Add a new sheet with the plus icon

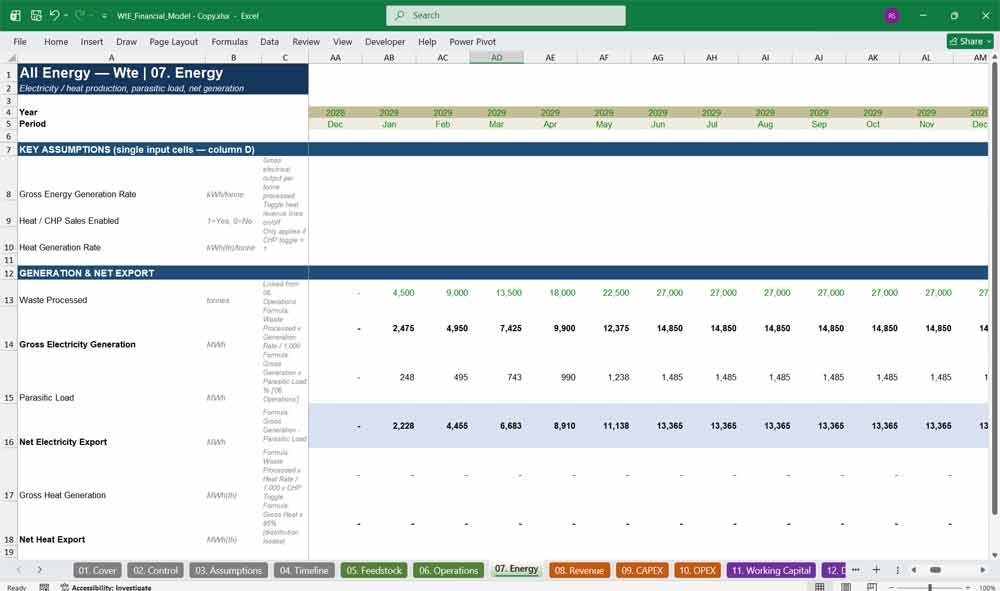[x=876, y=570]
